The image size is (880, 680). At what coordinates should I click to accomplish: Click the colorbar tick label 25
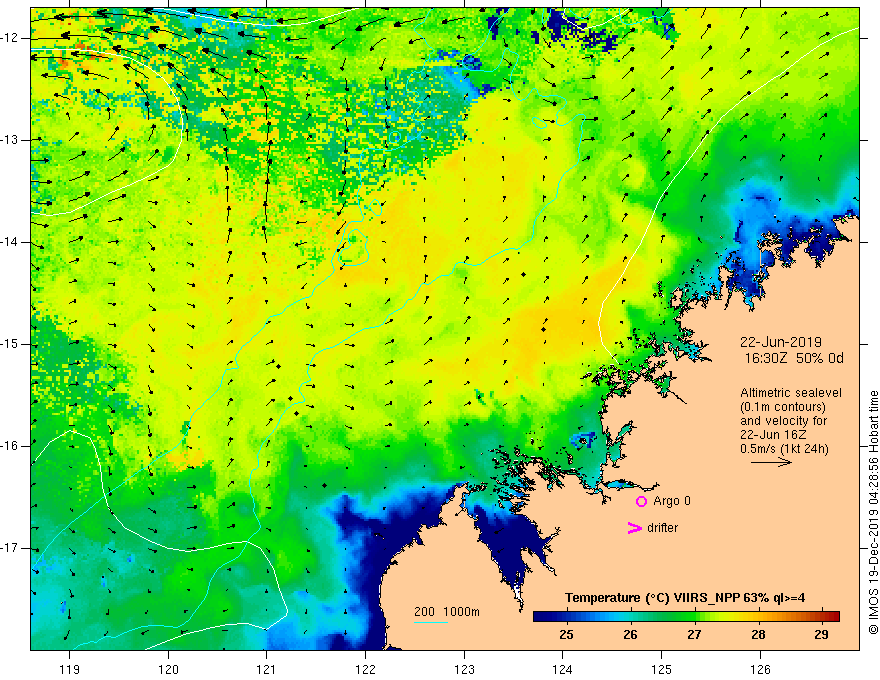566,635
